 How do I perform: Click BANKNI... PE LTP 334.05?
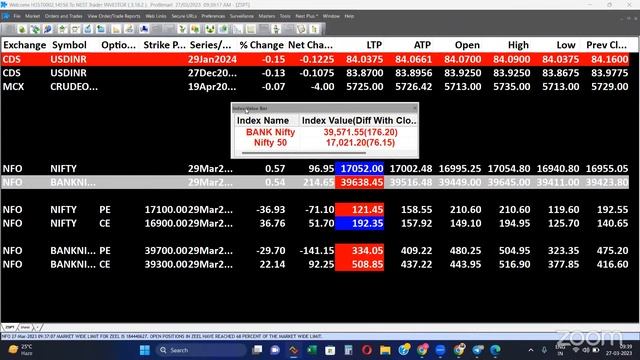click(360, 251)
